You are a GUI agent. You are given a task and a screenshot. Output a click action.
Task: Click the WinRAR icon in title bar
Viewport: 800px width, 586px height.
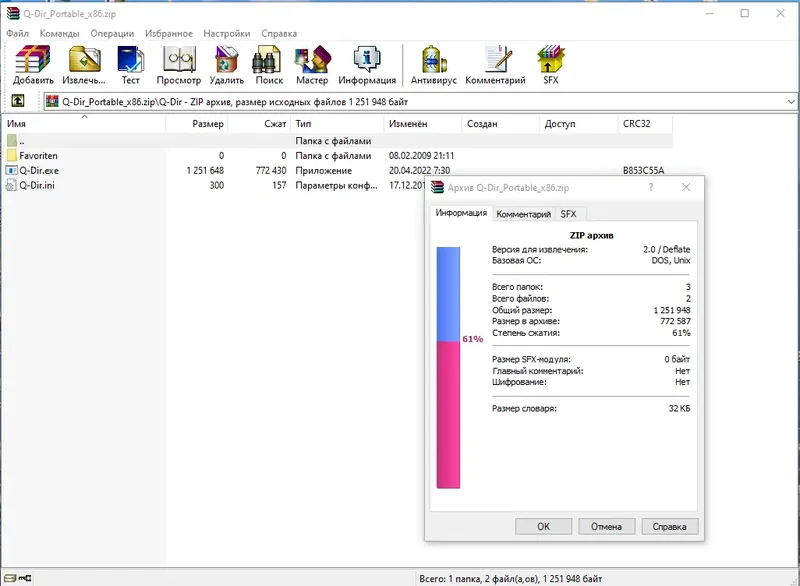[13, 14]
